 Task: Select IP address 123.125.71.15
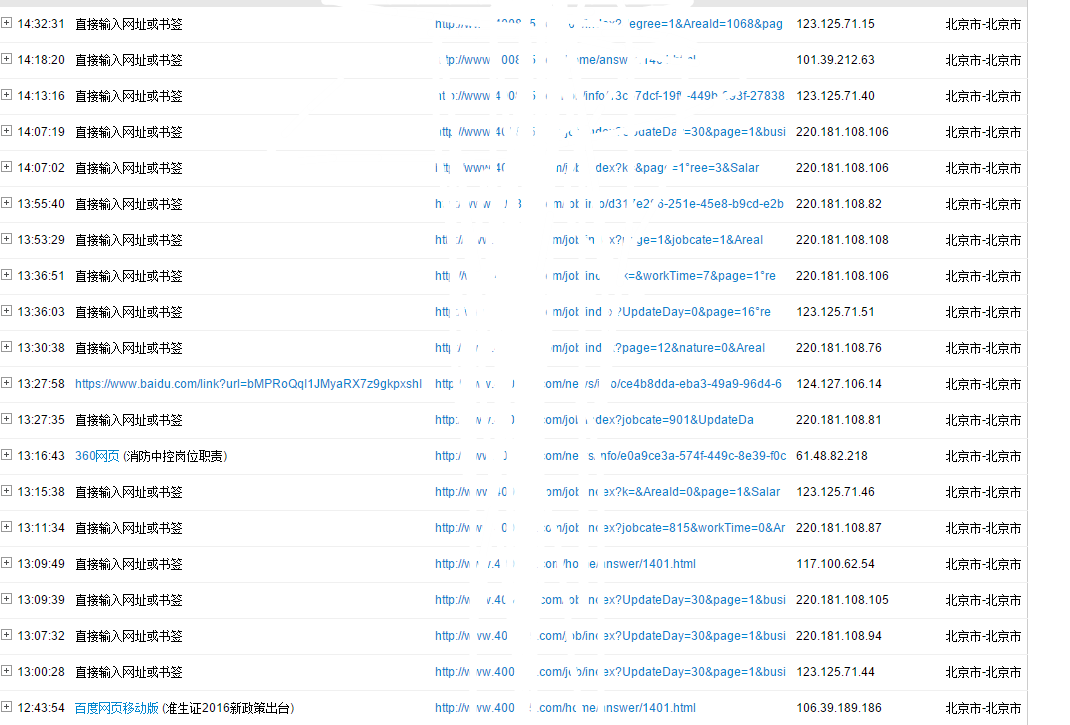(835, 24)
